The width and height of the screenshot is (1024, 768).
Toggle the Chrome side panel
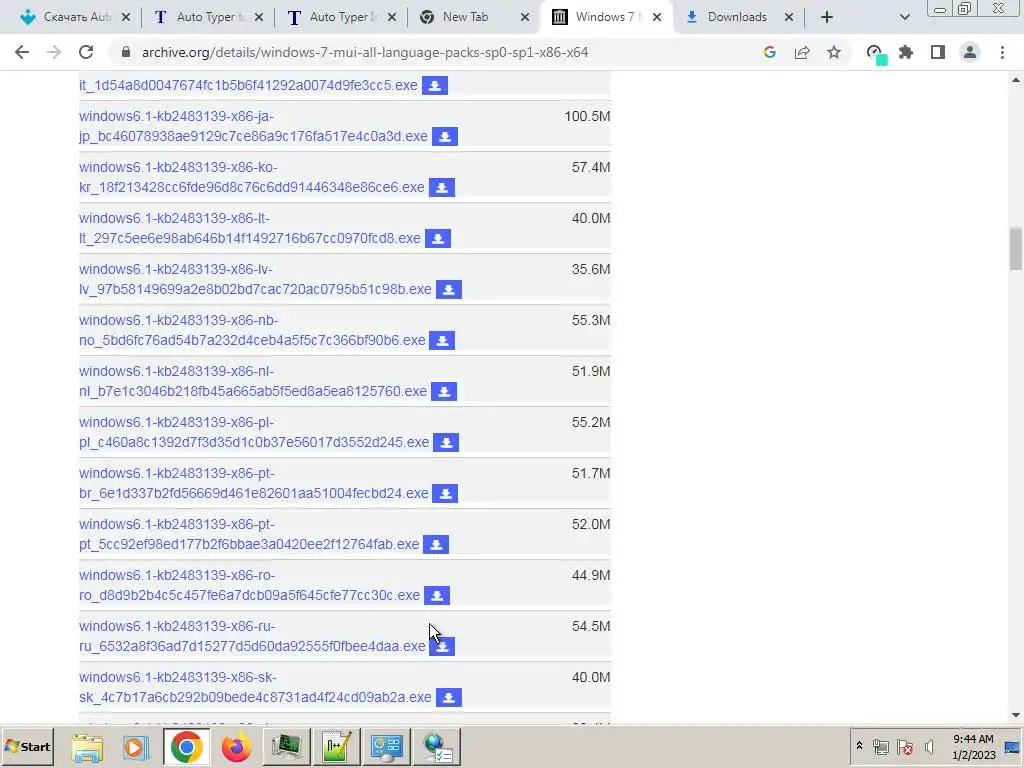click(x=938, y=52)
